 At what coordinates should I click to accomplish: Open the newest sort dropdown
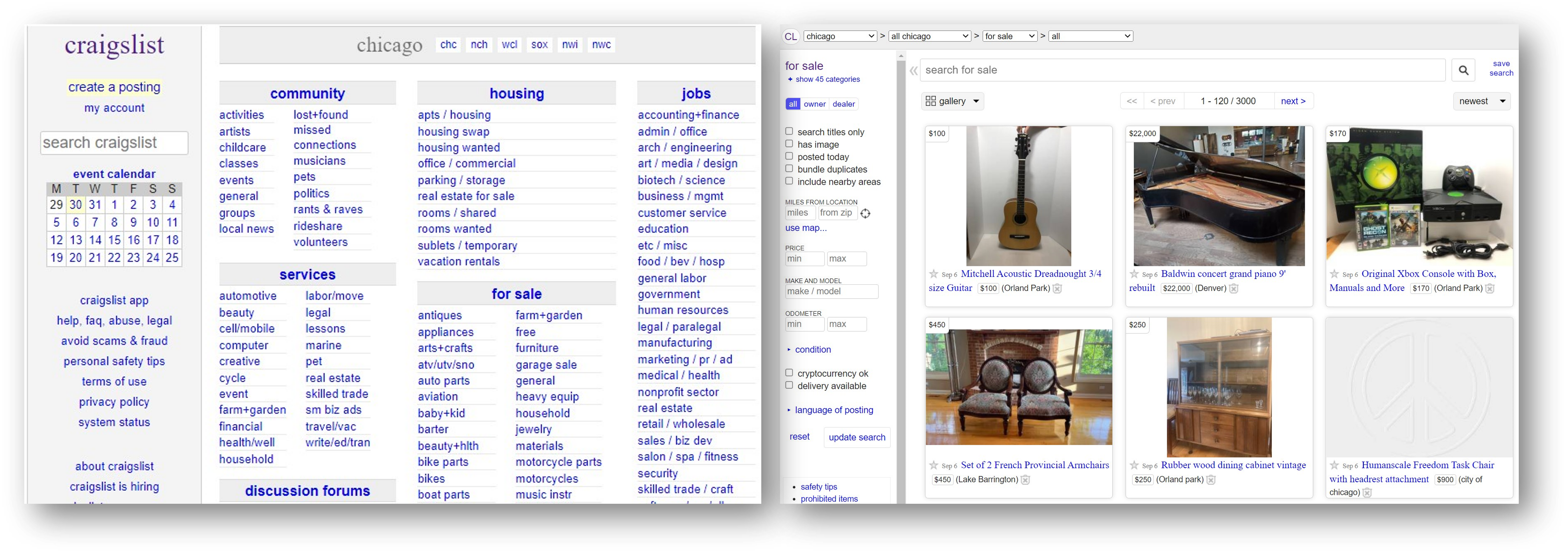pos(1482,101)
